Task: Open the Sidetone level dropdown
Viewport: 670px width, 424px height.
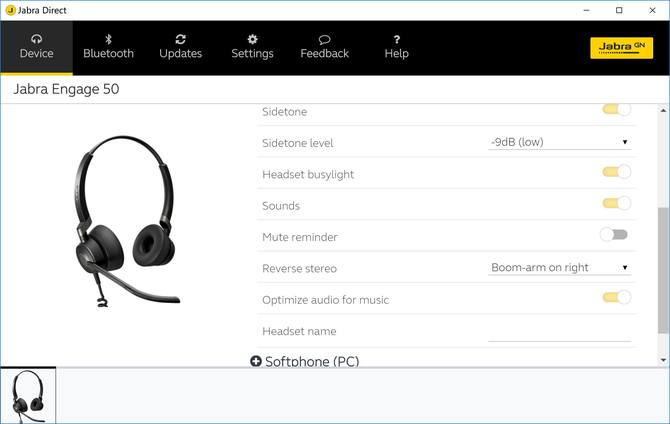Action: [x=559, y=142]
